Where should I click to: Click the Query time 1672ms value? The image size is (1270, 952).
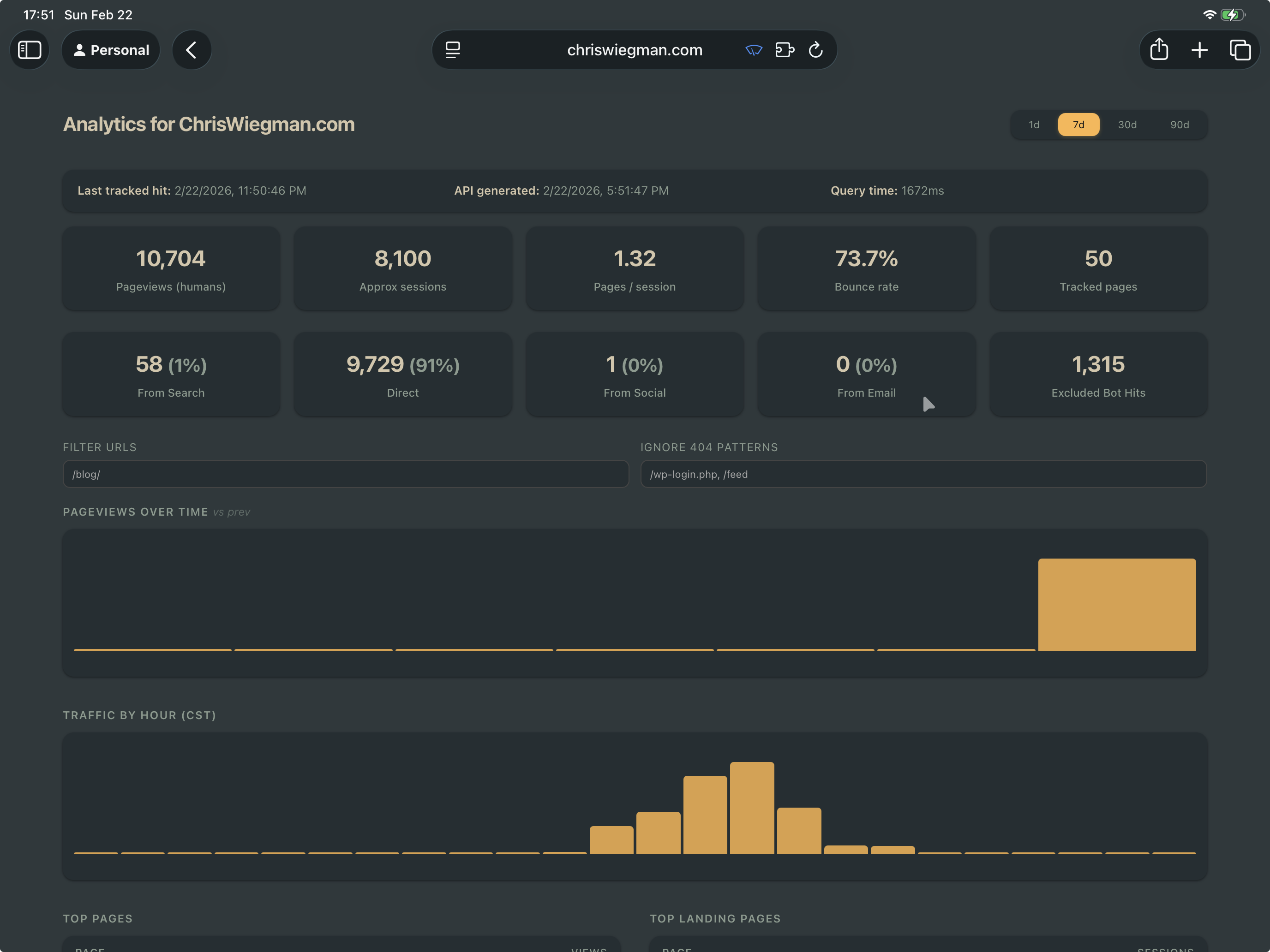tap(922, 190)
